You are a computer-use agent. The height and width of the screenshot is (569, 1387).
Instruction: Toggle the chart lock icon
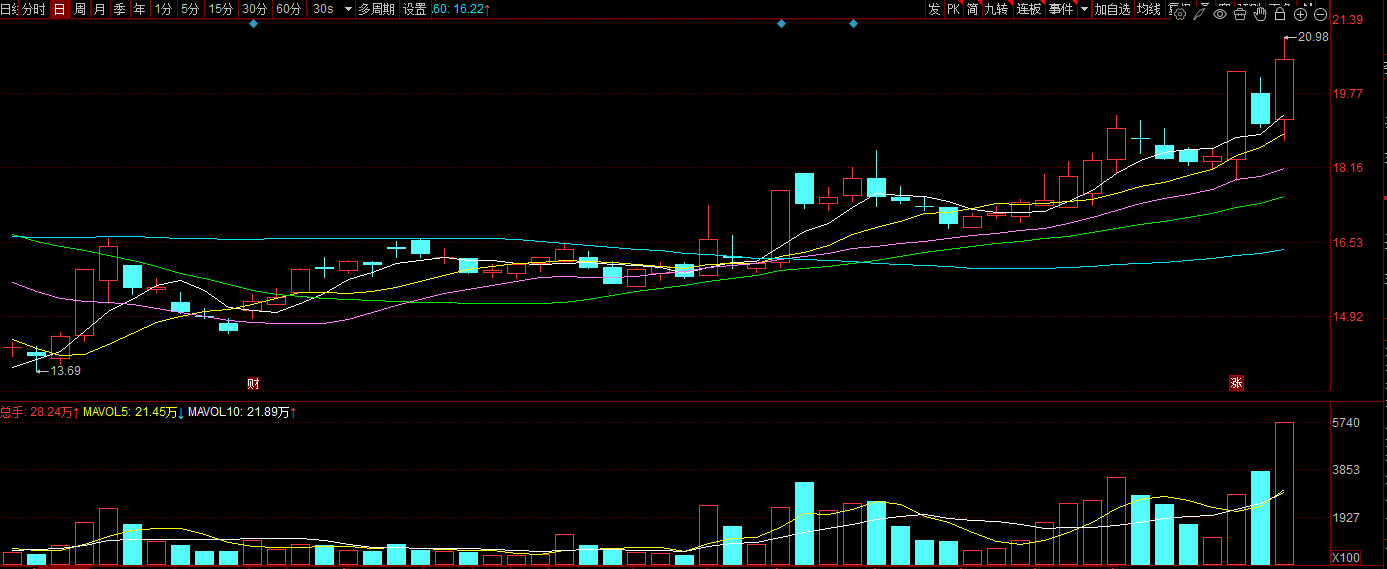[x=1280, y=14]
